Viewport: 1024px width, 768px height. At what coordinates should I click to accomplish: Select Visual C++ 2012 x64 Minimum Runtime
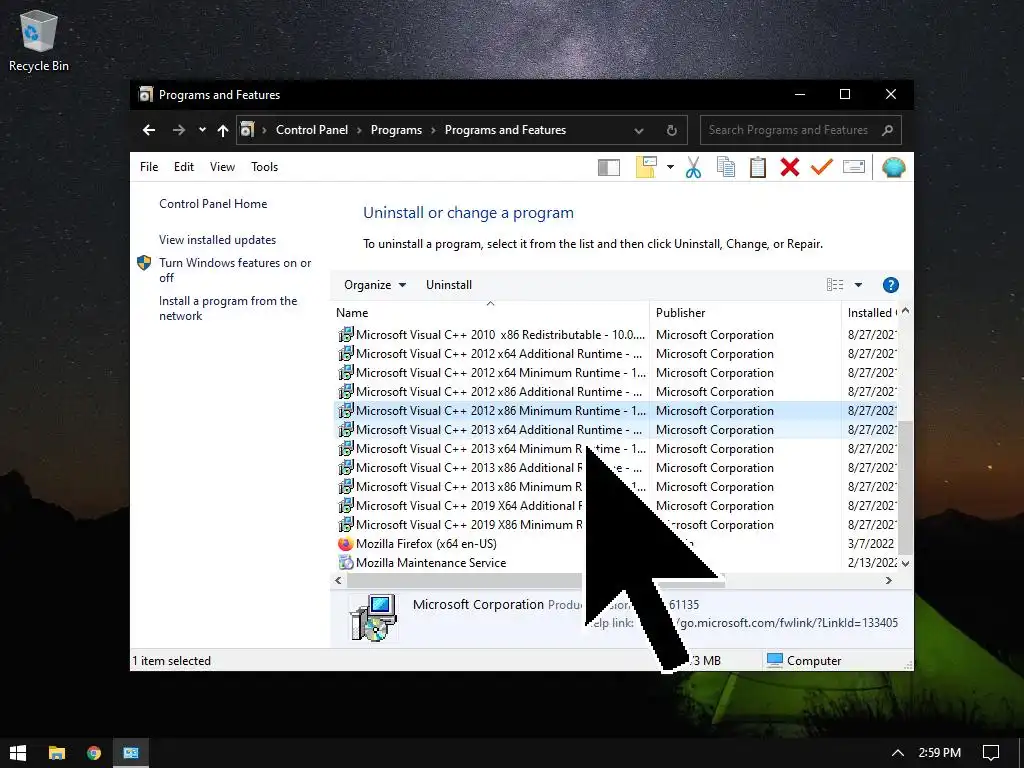[x=616, y=373]
